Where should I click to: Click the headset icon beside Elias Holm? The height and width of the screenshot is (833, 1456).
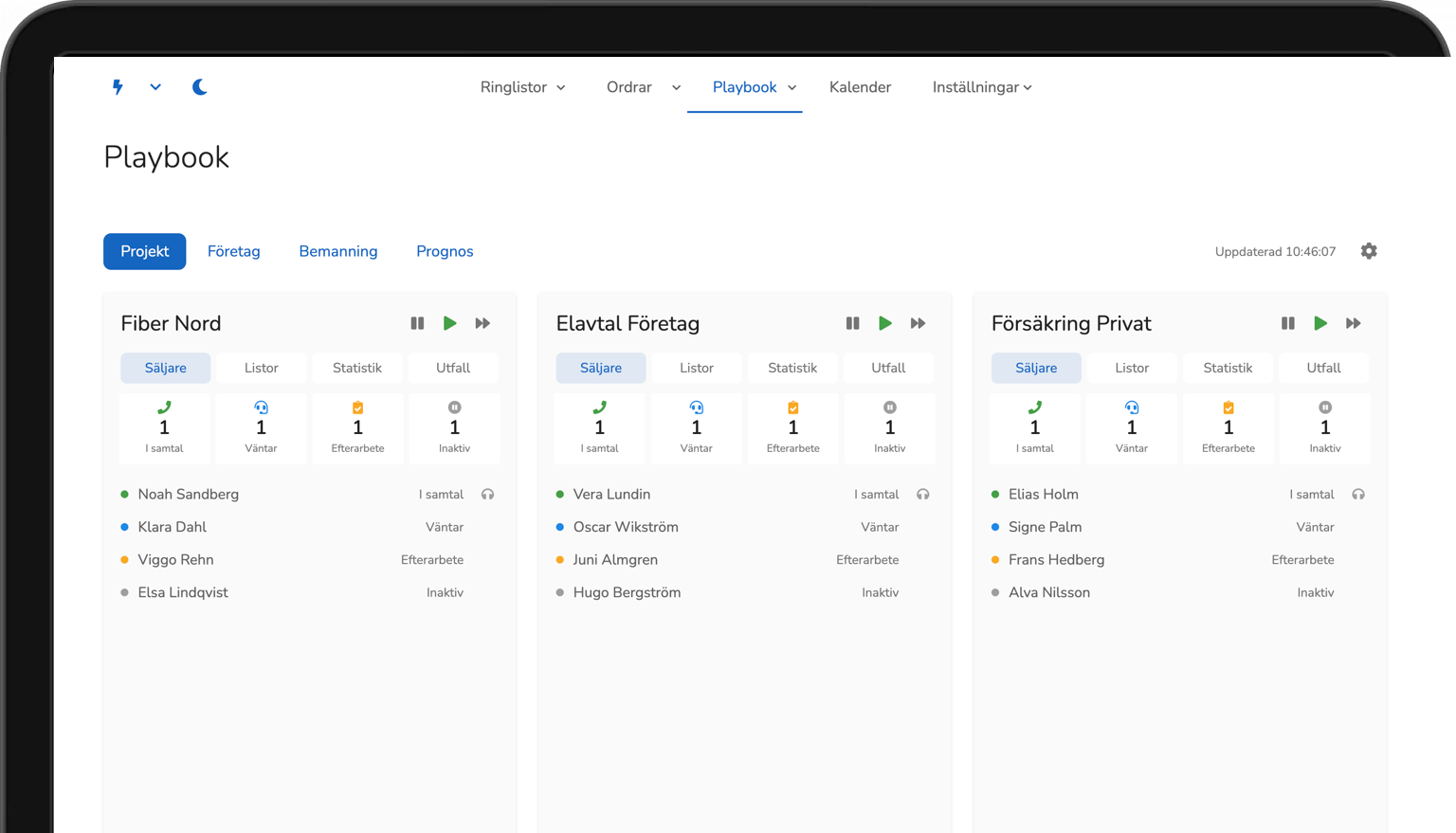tap(1358, 495)
